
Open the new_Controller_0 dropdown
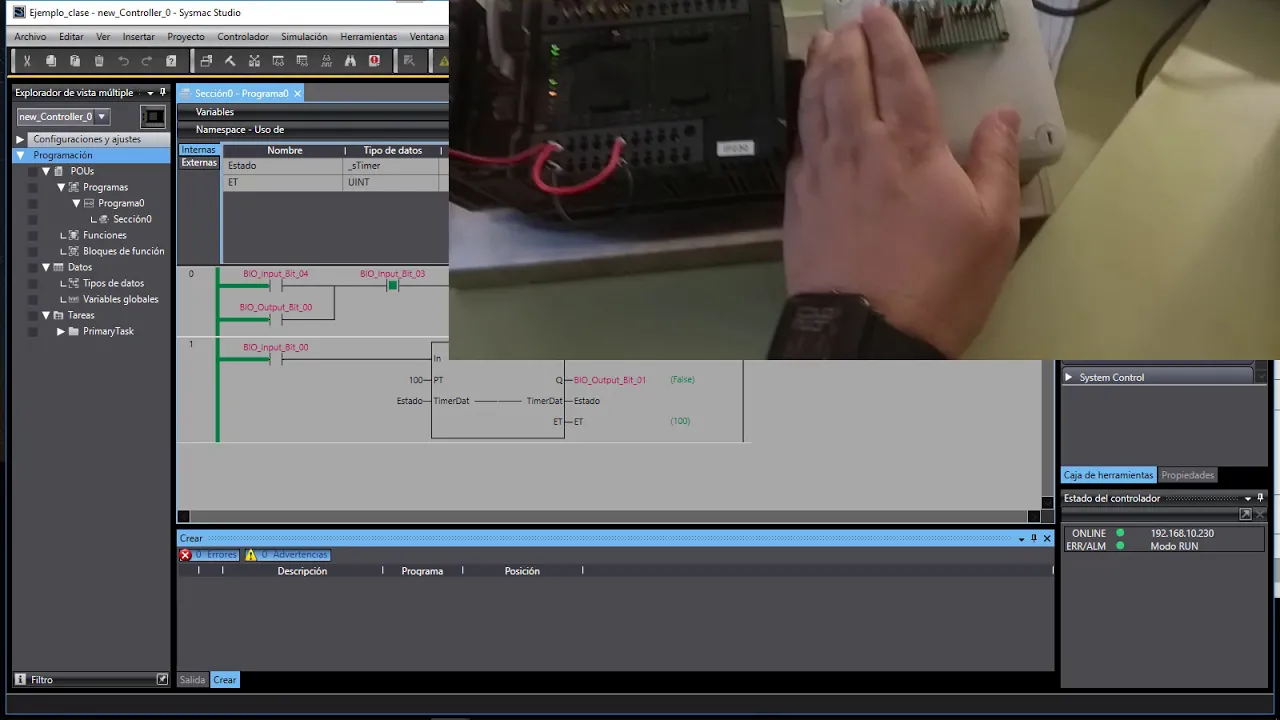[101, 117]
